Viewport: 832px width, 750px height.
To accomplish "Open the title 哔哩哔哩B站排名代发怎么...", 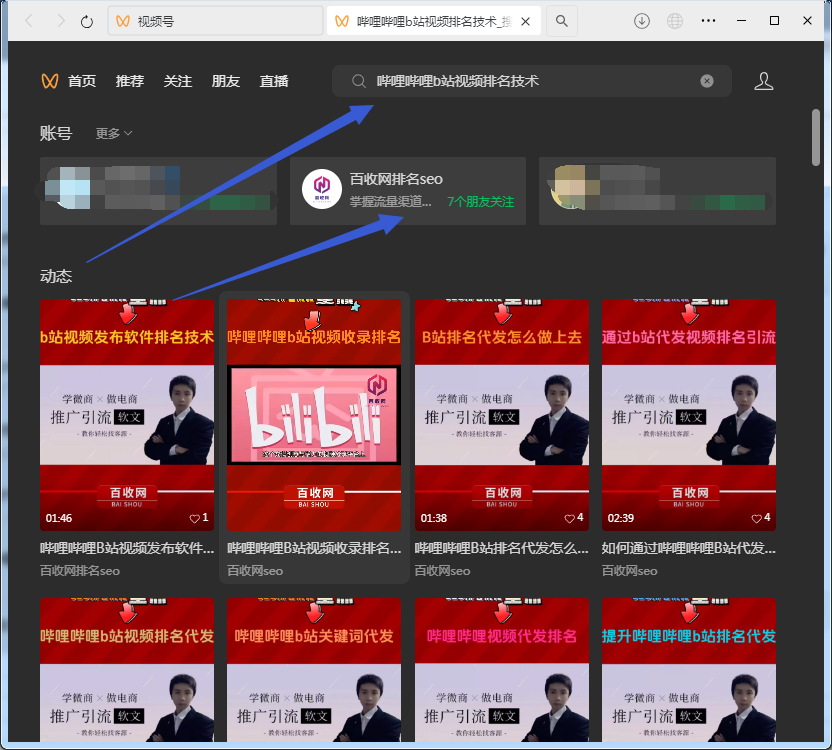I will pos(502,548).
